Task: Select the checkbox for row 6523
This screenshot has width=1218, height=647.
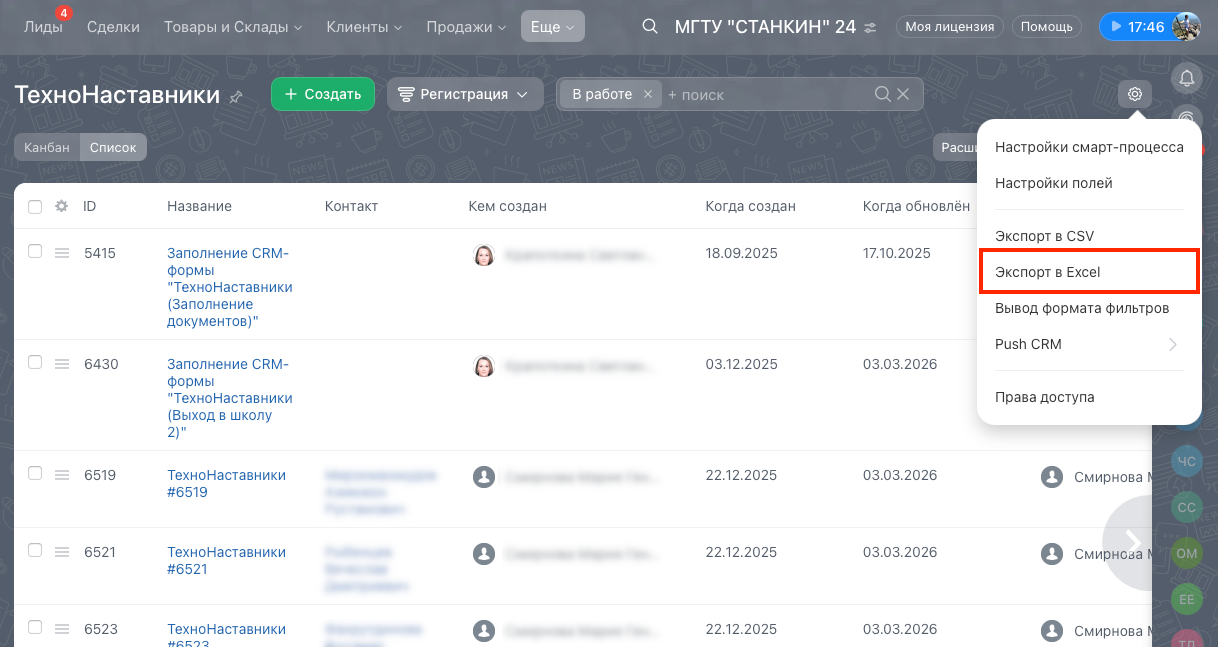Action: coord(35,628)
